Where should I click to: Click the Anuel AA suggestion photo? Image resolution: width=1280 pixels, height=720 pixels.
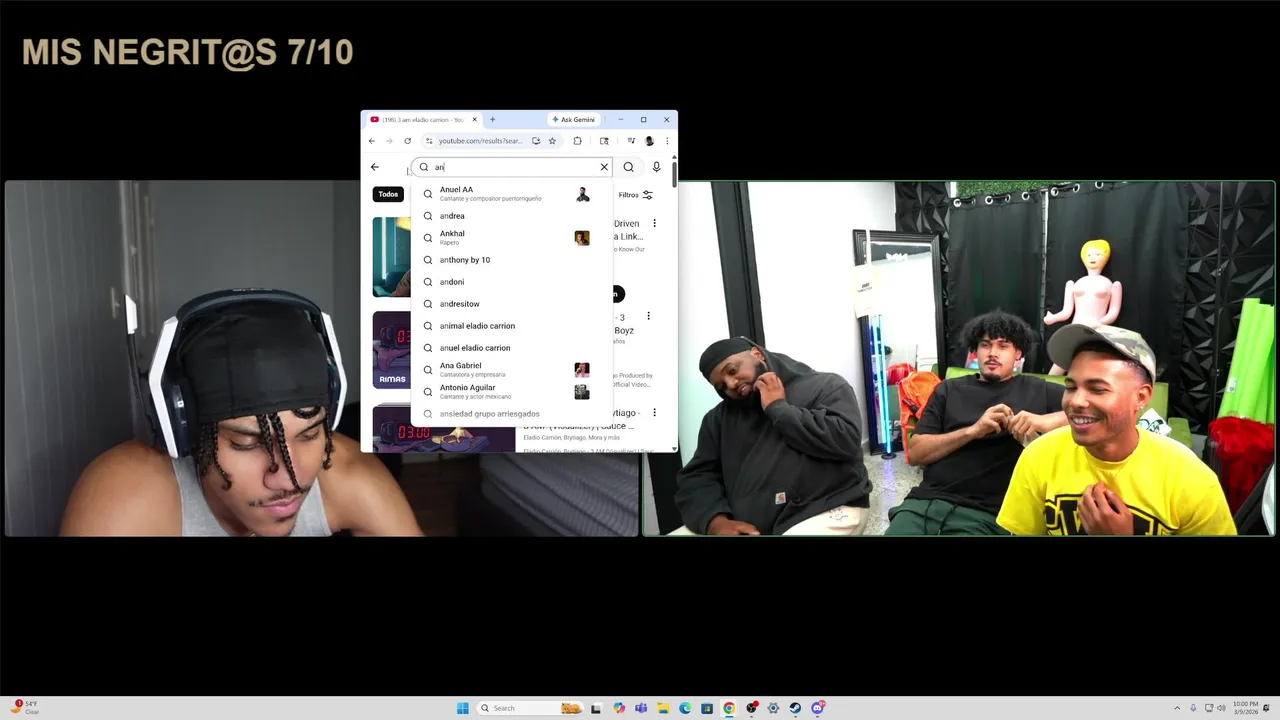(582, 194)
